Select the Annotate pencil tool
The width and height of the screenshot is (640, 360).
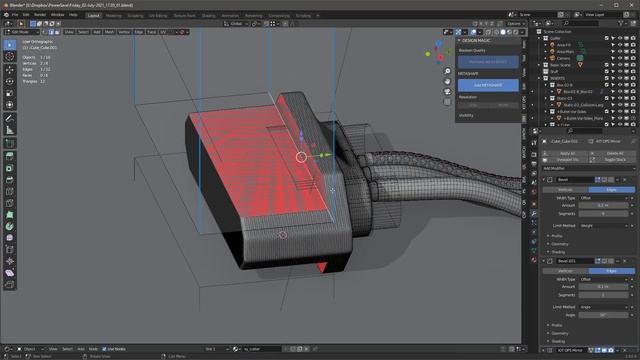click(x=10, y=118)
